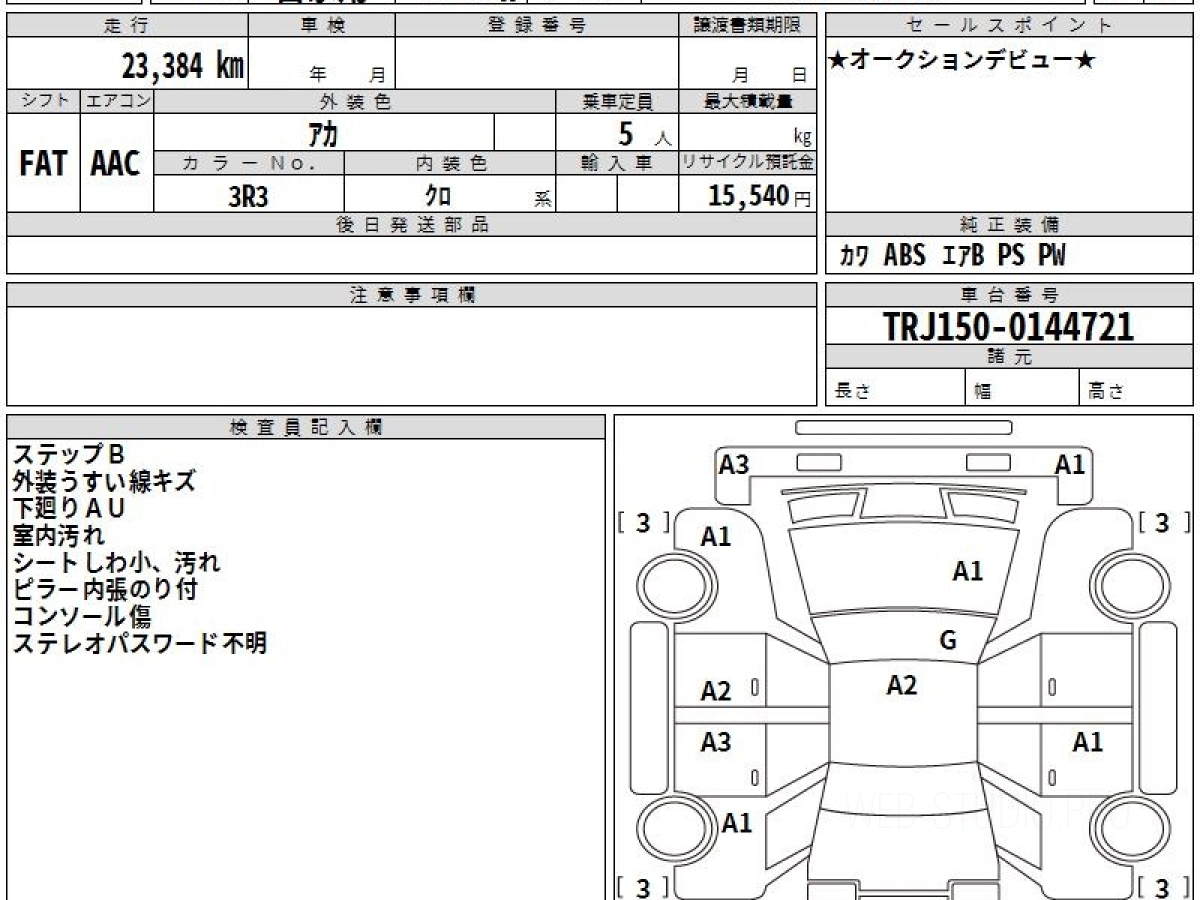Screen dimensions: 1200x900
Task: Select the note 室内汚れ
Action: [x=58, y=536]
